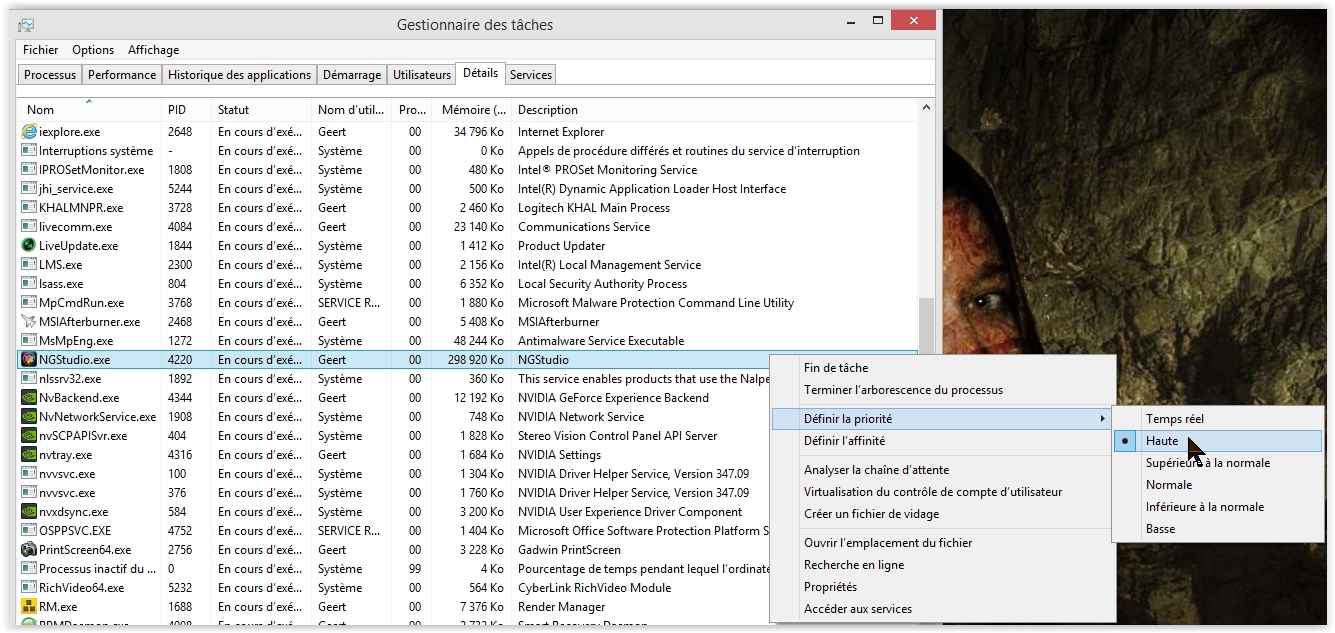Select the nvvsvc.exe row with PID 376
This screenshot has width=1335, height=633.
(395, 492)
